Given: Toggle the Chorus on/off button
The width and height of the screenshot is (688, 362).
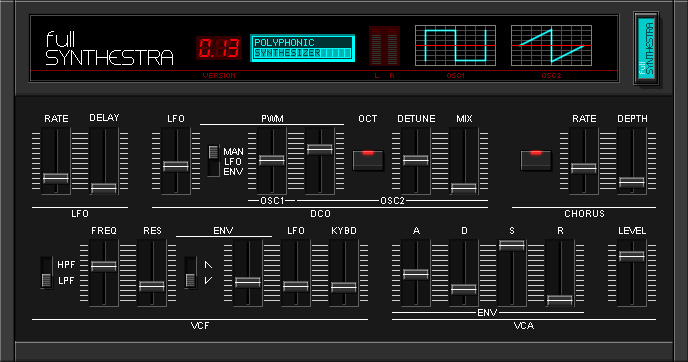Looking at the screenshot, I should pos(536,160).
